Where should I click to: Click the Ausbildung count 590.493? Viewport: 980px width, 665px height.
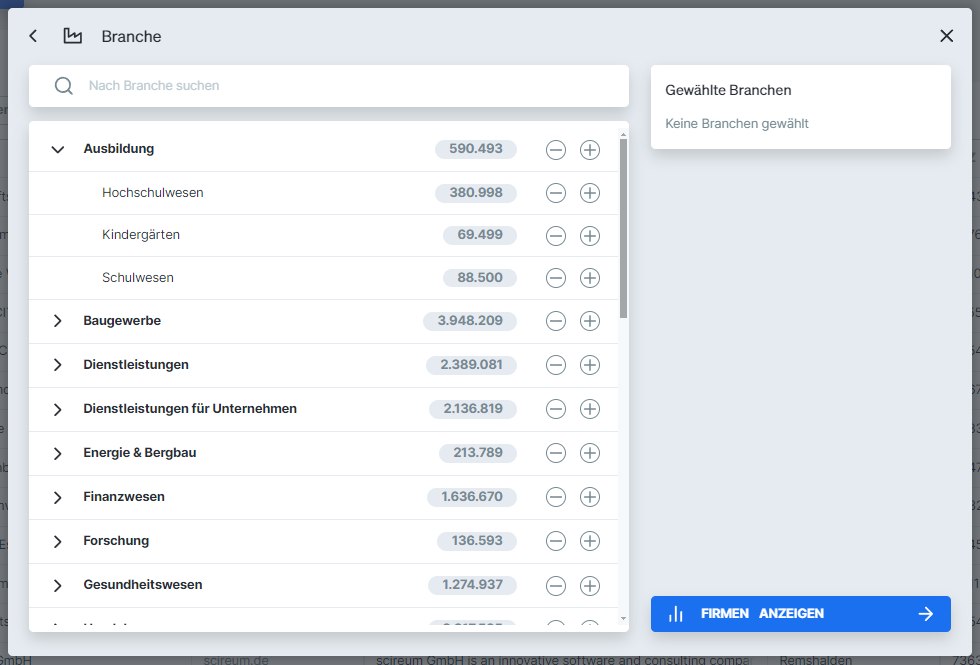point(476,149)
